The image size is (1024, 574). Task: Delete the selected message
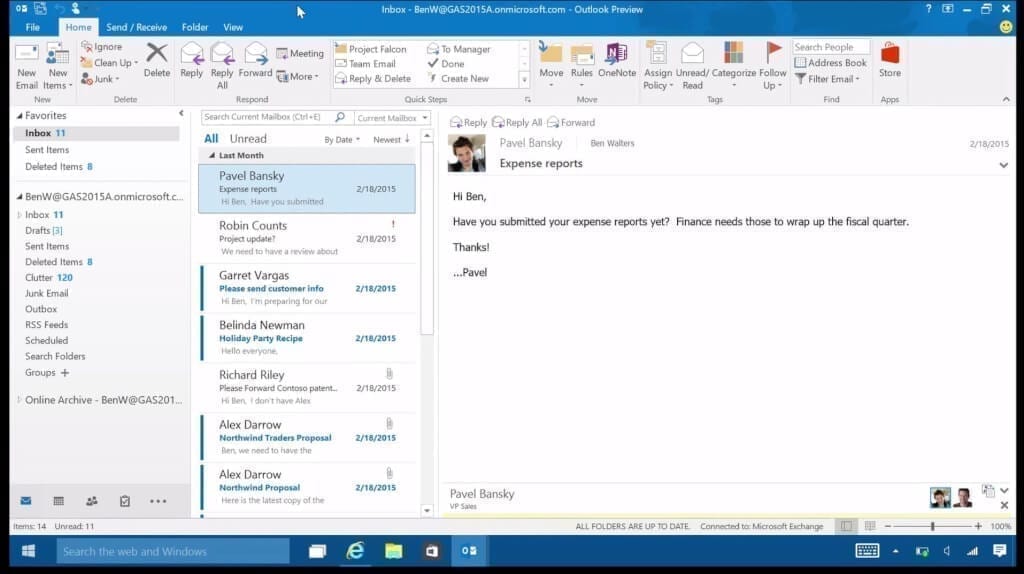tap(157, 60)
